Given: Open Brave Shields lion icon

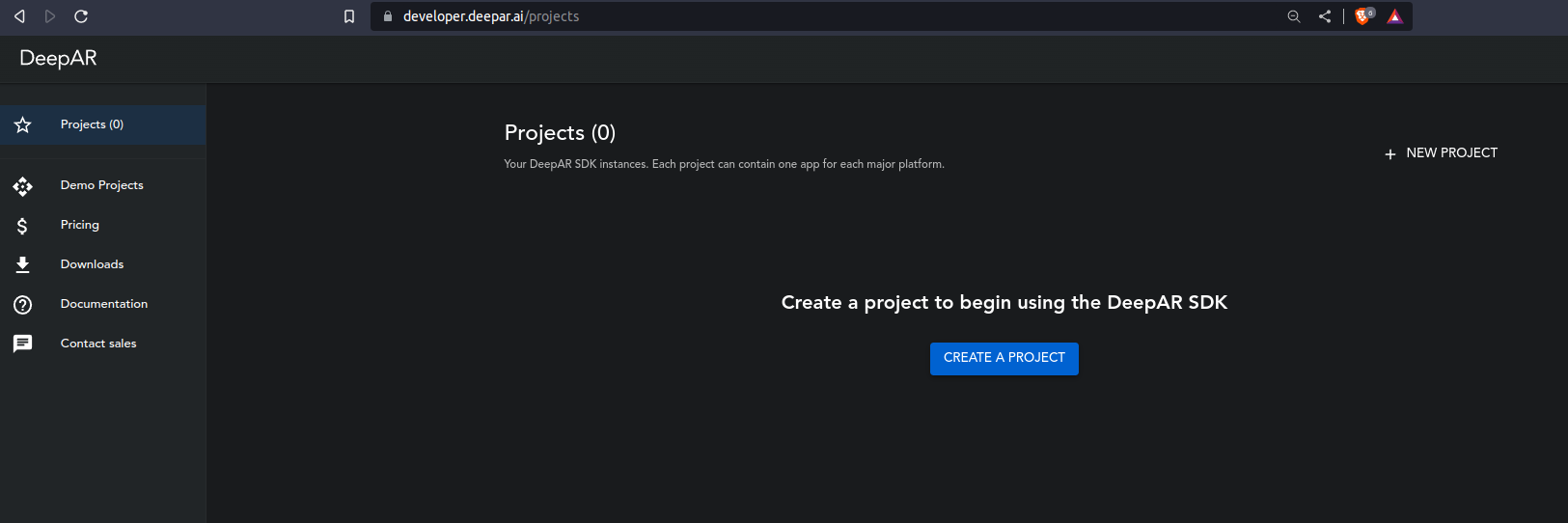Looking at the screenshot, I should coord(1363,16).
